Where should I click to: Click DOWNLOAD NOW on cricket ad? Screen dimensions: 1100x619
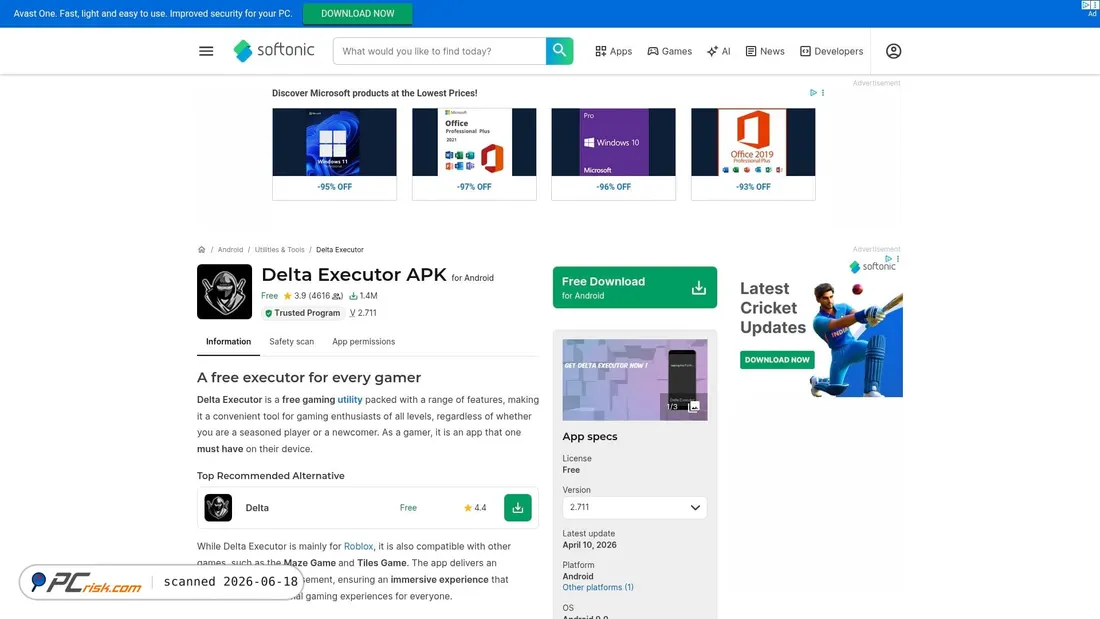(777, 360)
